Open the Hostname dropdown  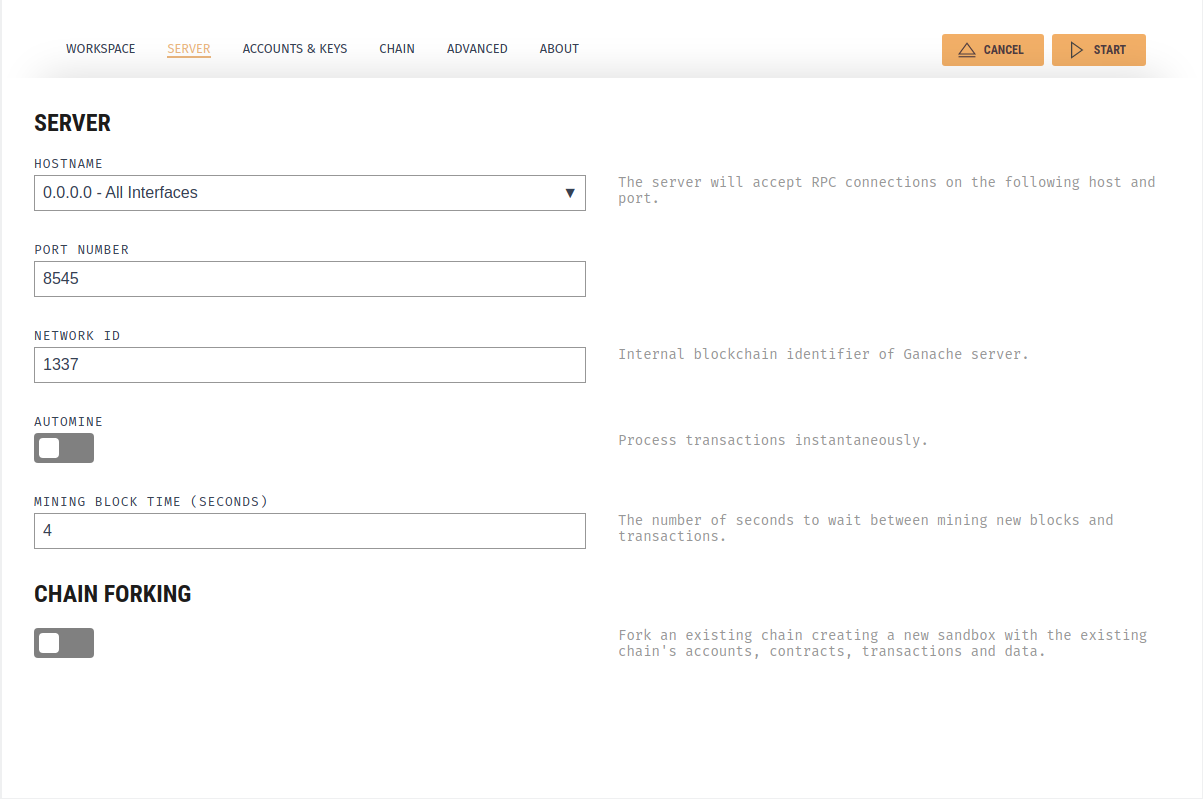tap(310, 193)
